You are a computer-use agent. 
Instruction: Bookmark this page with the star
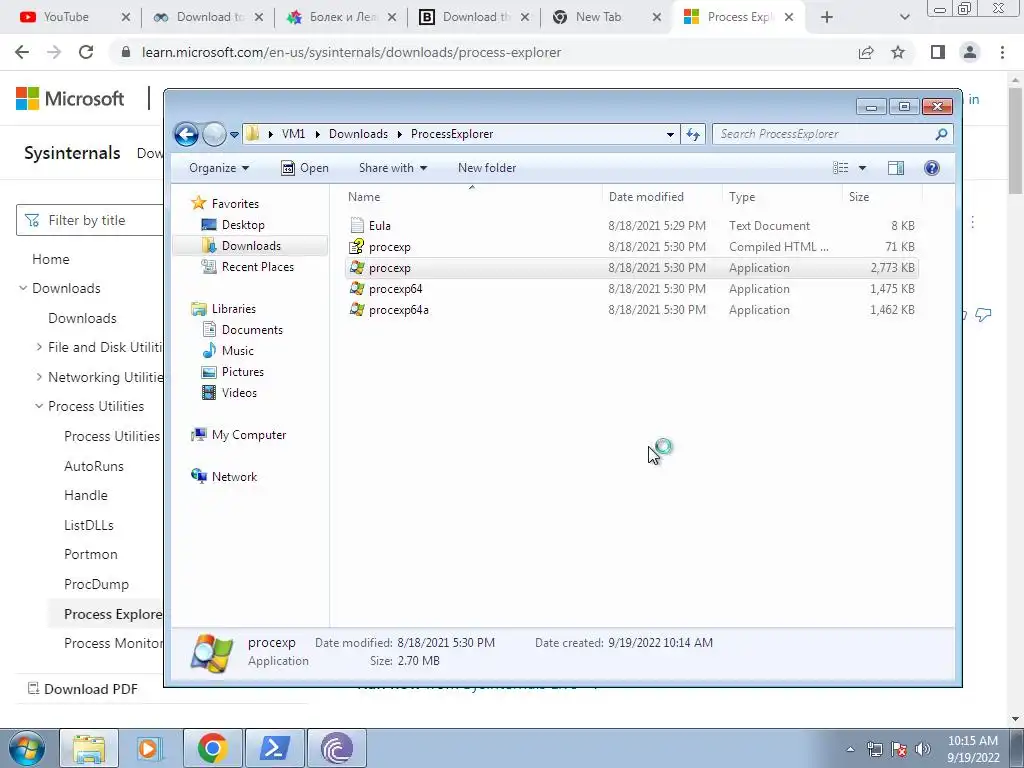898,52
